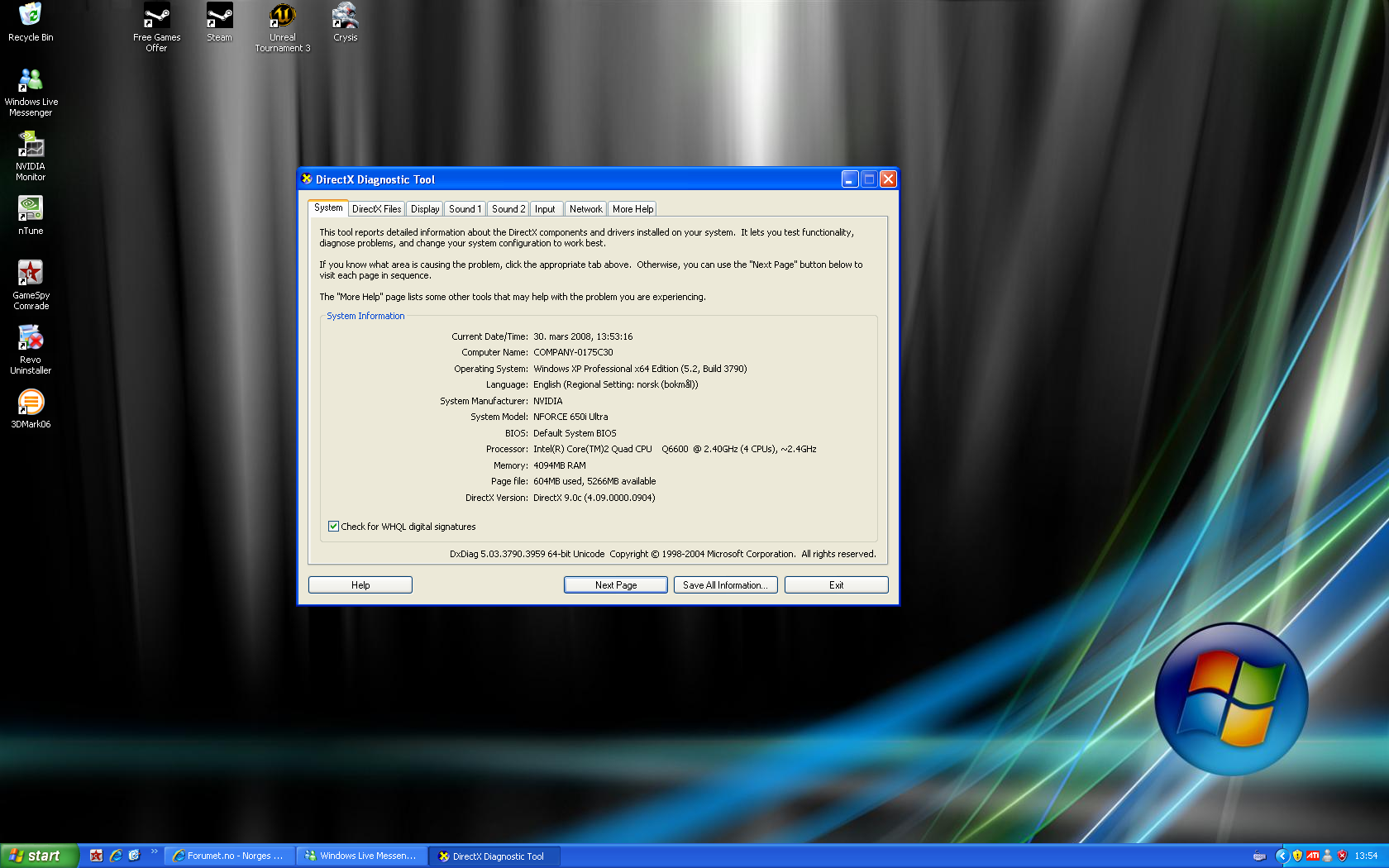Click the DirectX title bar icon
Viewport: 1389px width, 868px height.
click(307, 179)
